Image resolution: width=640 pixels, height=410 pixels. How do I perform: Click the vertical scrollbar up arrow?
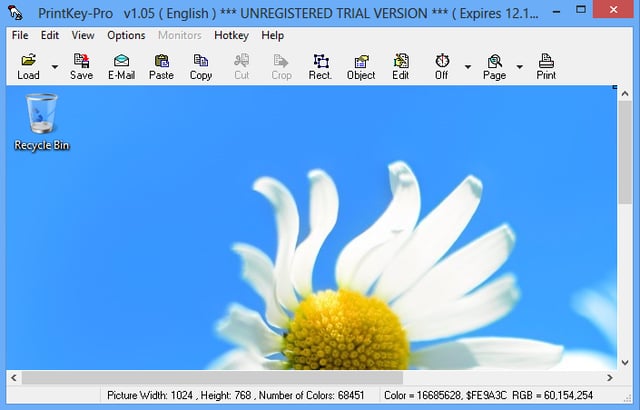(625, 93)
